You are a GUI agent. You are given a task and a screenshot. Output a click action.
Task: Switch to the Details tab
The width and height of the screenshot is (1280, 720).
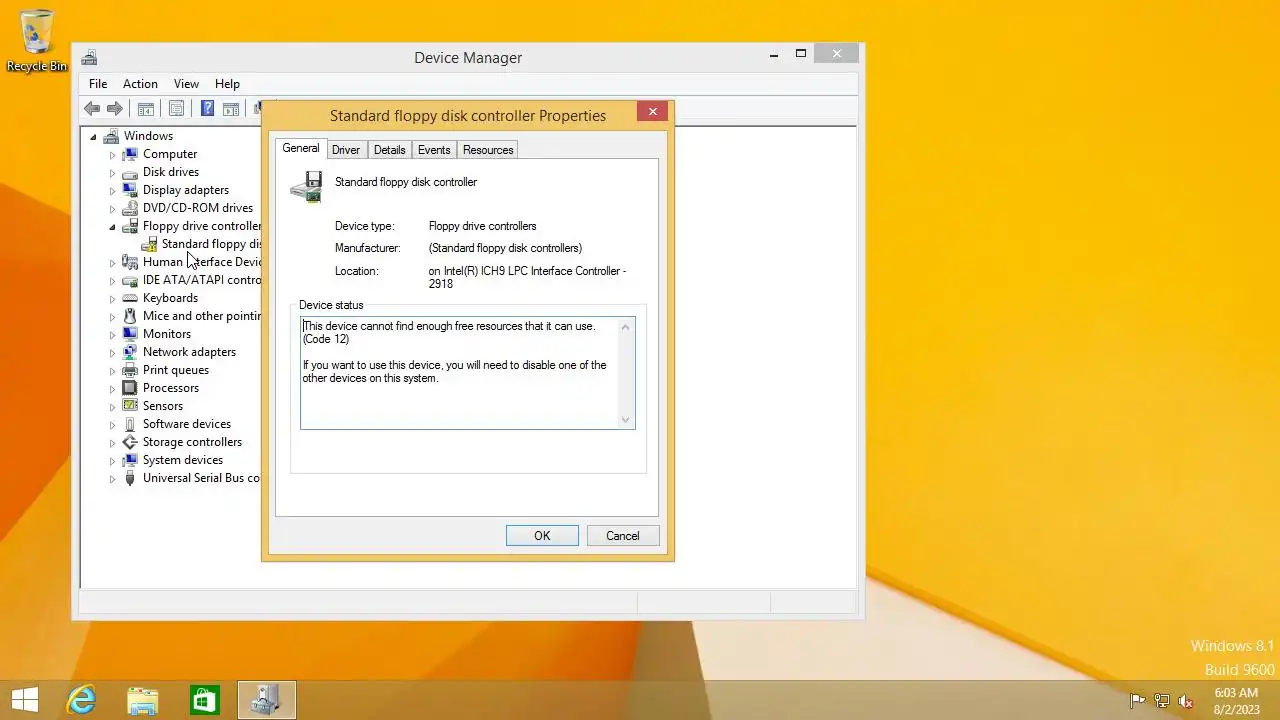[x=389, y=150]
